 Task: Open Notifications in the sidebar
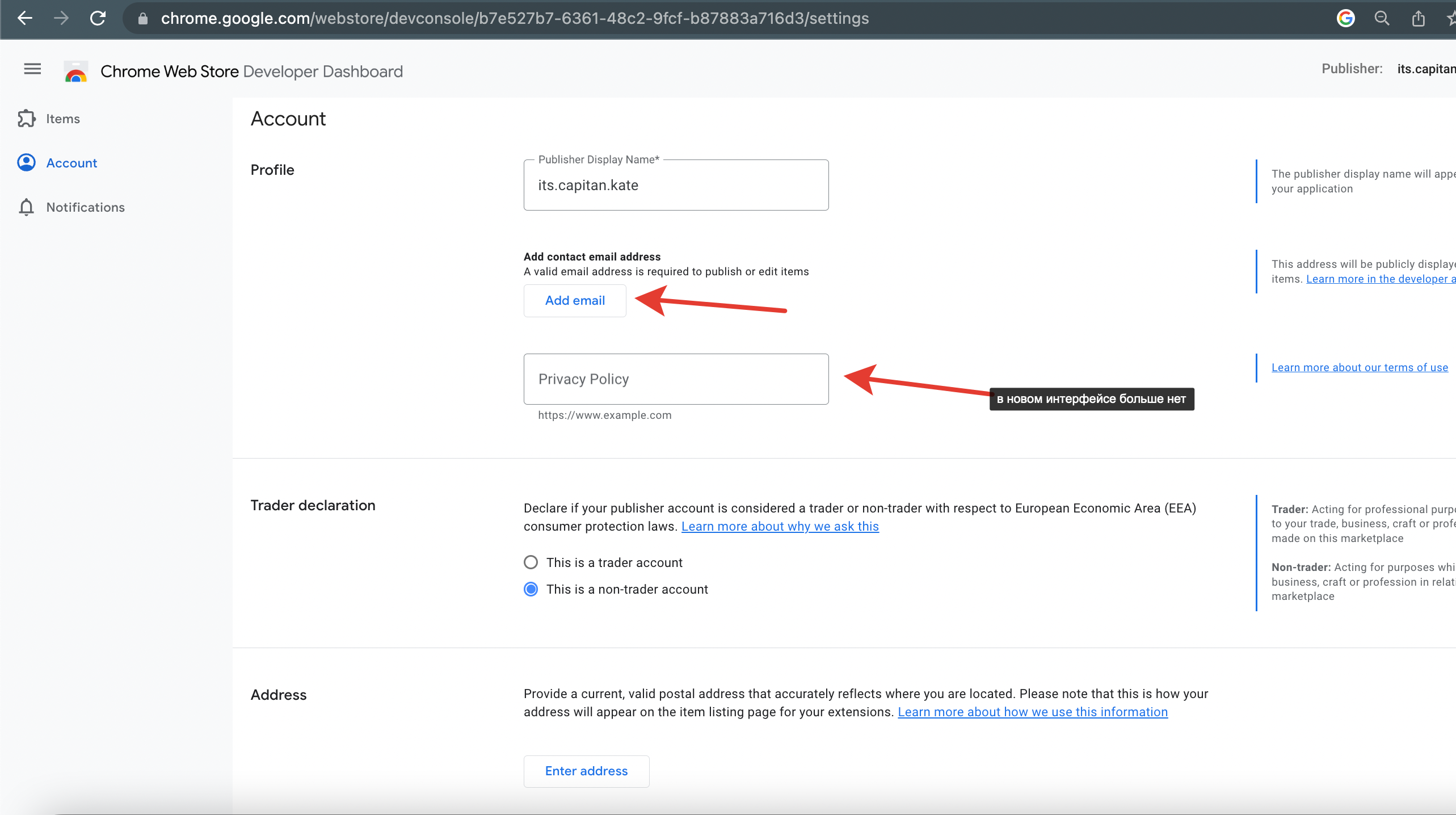pyautogui.click(x=85, y=207)
